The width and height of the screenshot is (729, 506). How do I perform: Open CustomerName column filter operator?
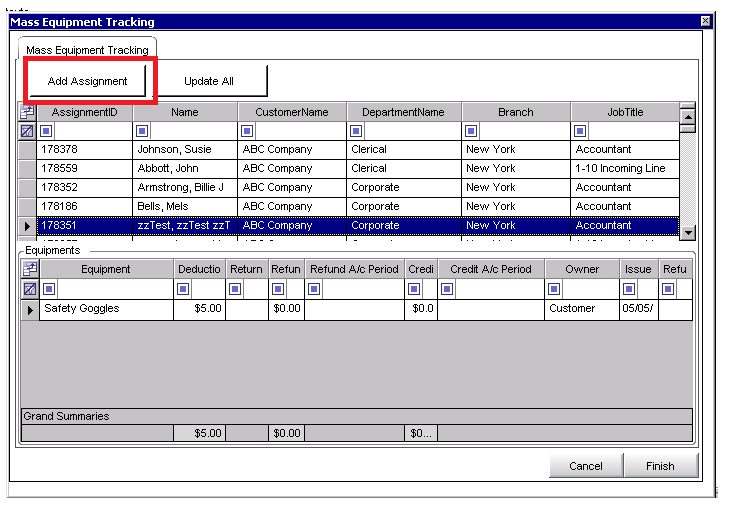(247, 131)
